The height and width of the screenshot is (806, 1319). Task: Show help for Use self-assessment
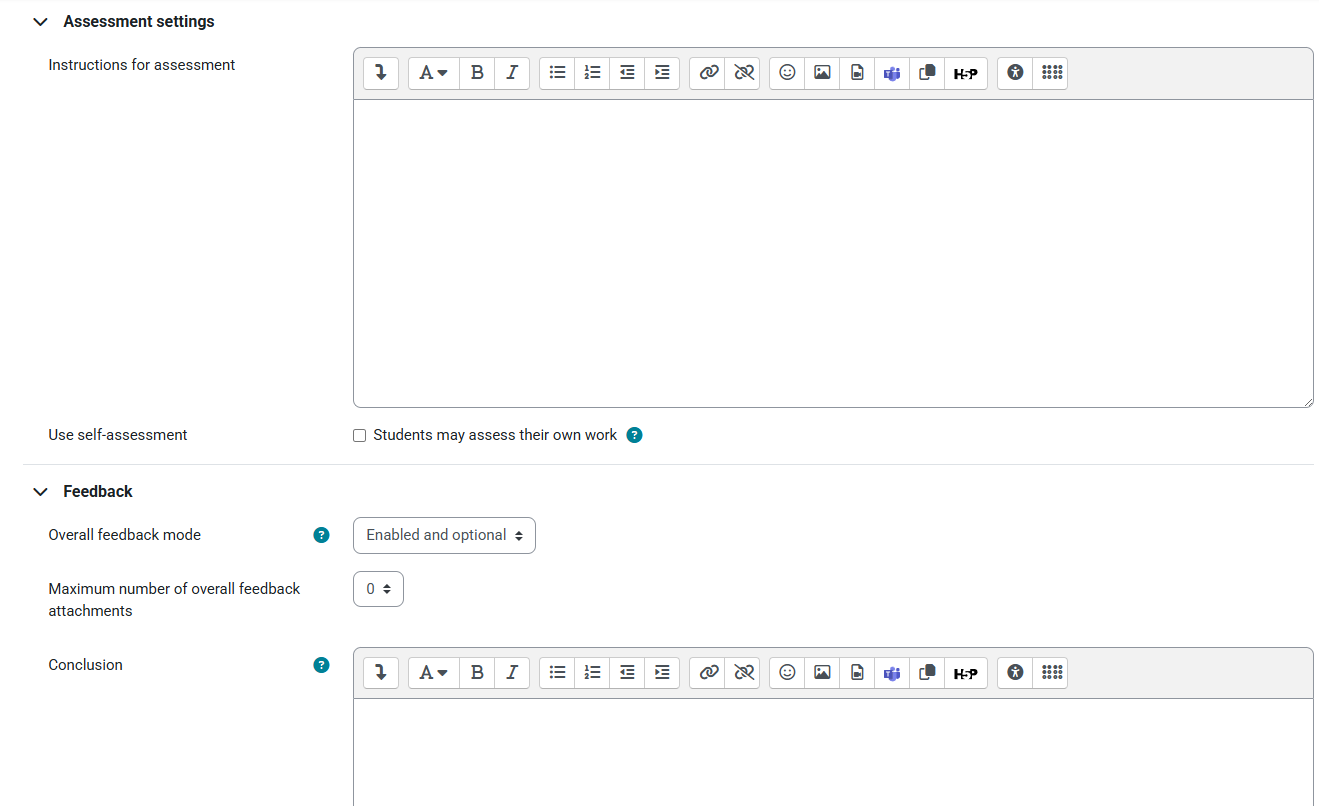pyautogui.click(x=634, y=436)
